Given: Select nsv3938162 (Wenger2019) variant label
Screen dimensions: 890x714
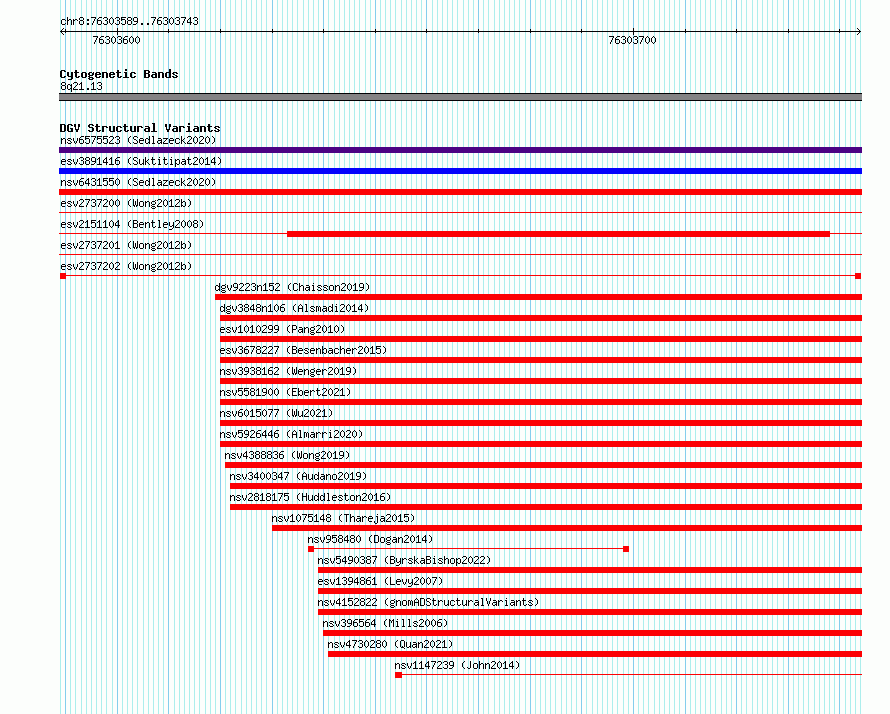Looking at the screenshot, I should pos(288,371).
